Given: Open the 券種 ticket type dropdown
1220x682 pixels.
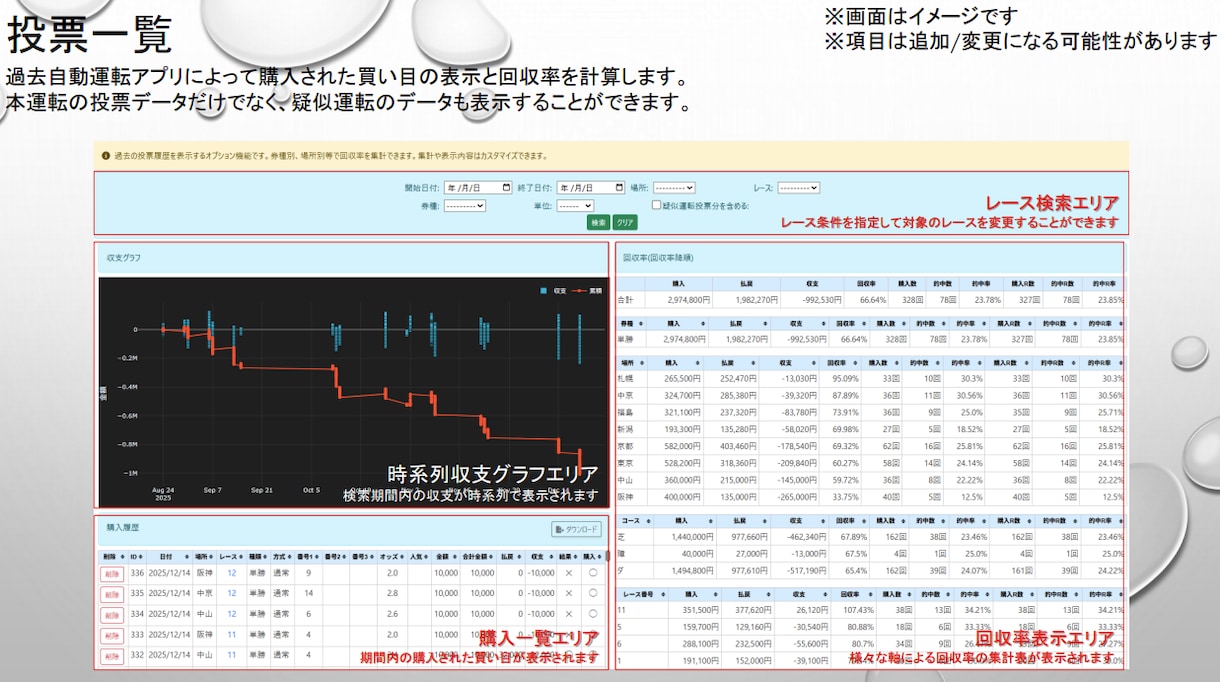Looking at the screenshot, I should click(x=464, y=205).
